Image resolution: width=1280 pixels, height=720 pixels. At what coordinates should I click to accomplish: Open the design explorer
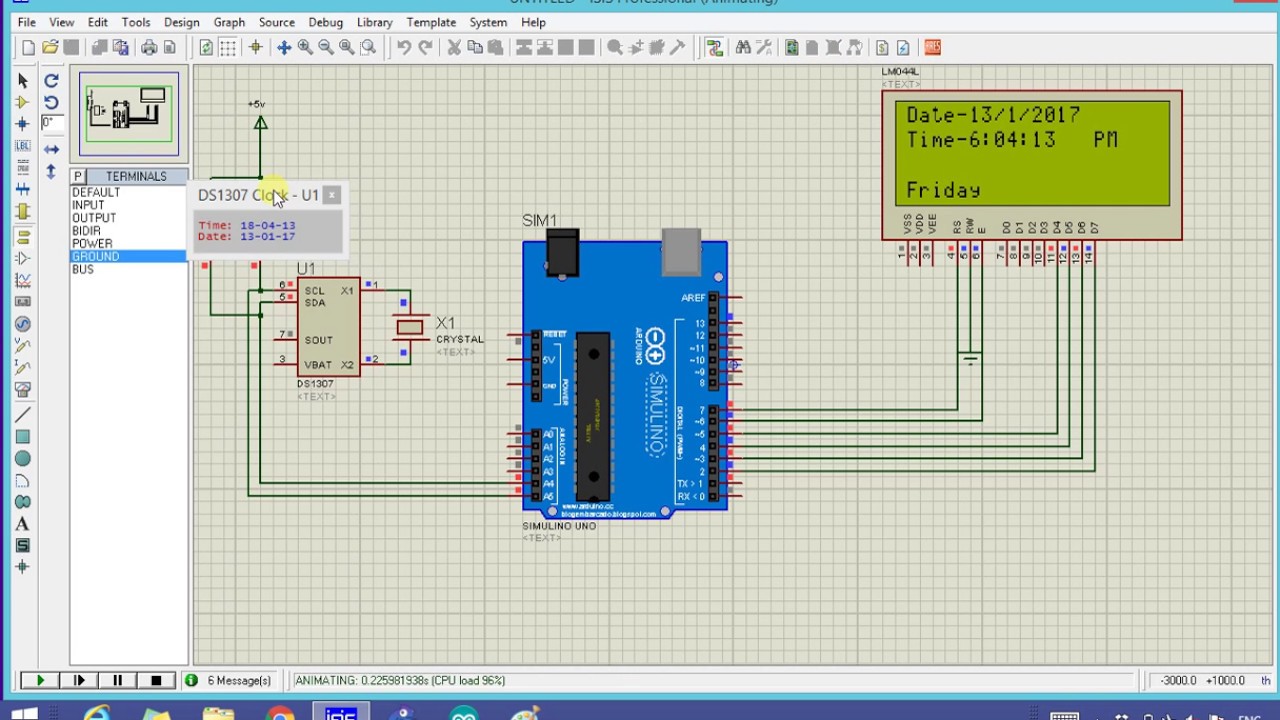792,47
